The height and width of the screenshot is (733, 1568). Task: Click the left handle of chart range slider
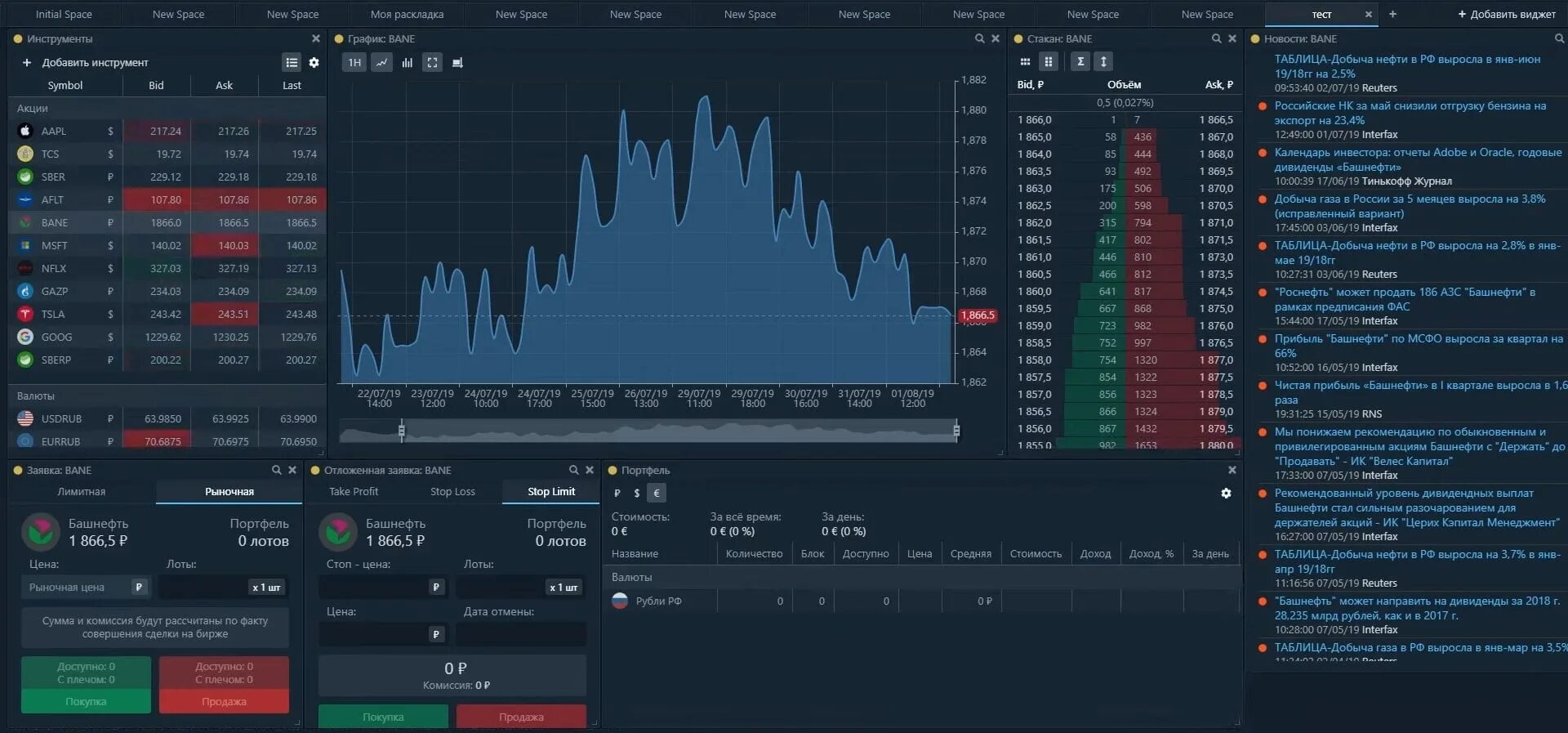tap(401, 430)
